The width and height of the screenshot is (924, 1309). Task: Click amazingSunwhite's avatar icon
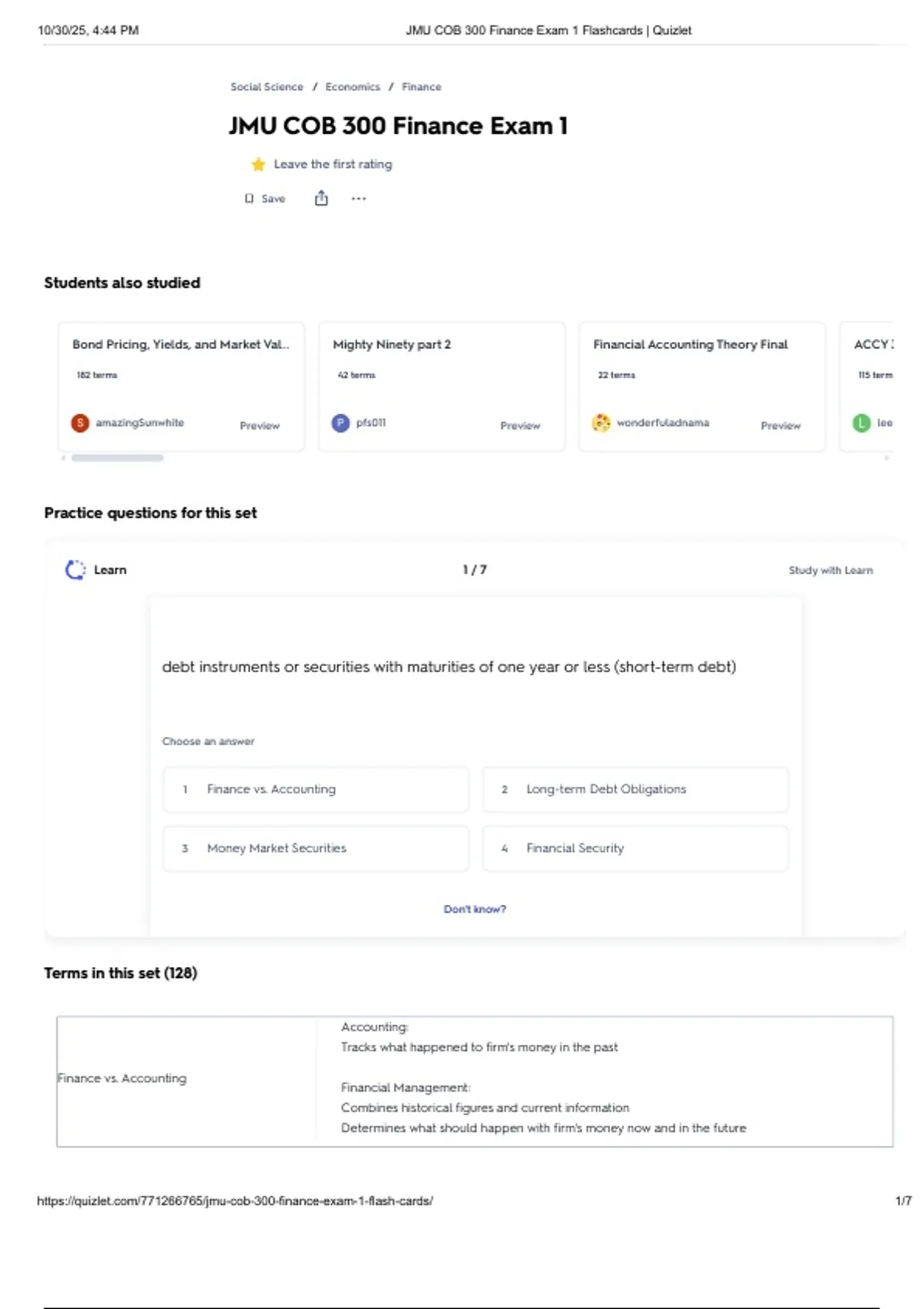[x=80, y=423]
